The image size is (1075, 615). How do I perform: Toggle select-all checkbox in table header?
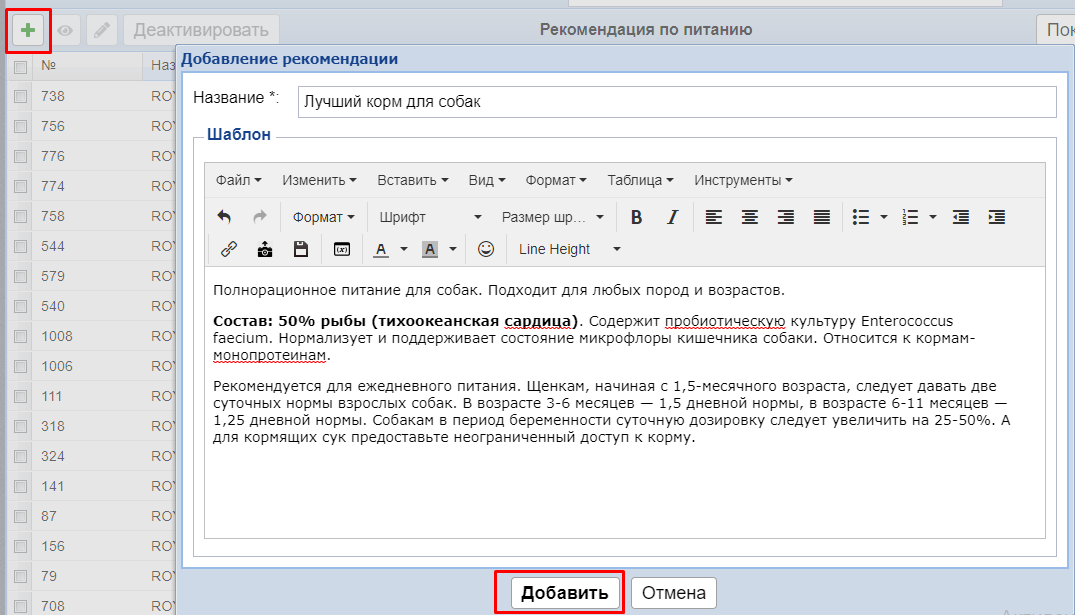point(20,67)
